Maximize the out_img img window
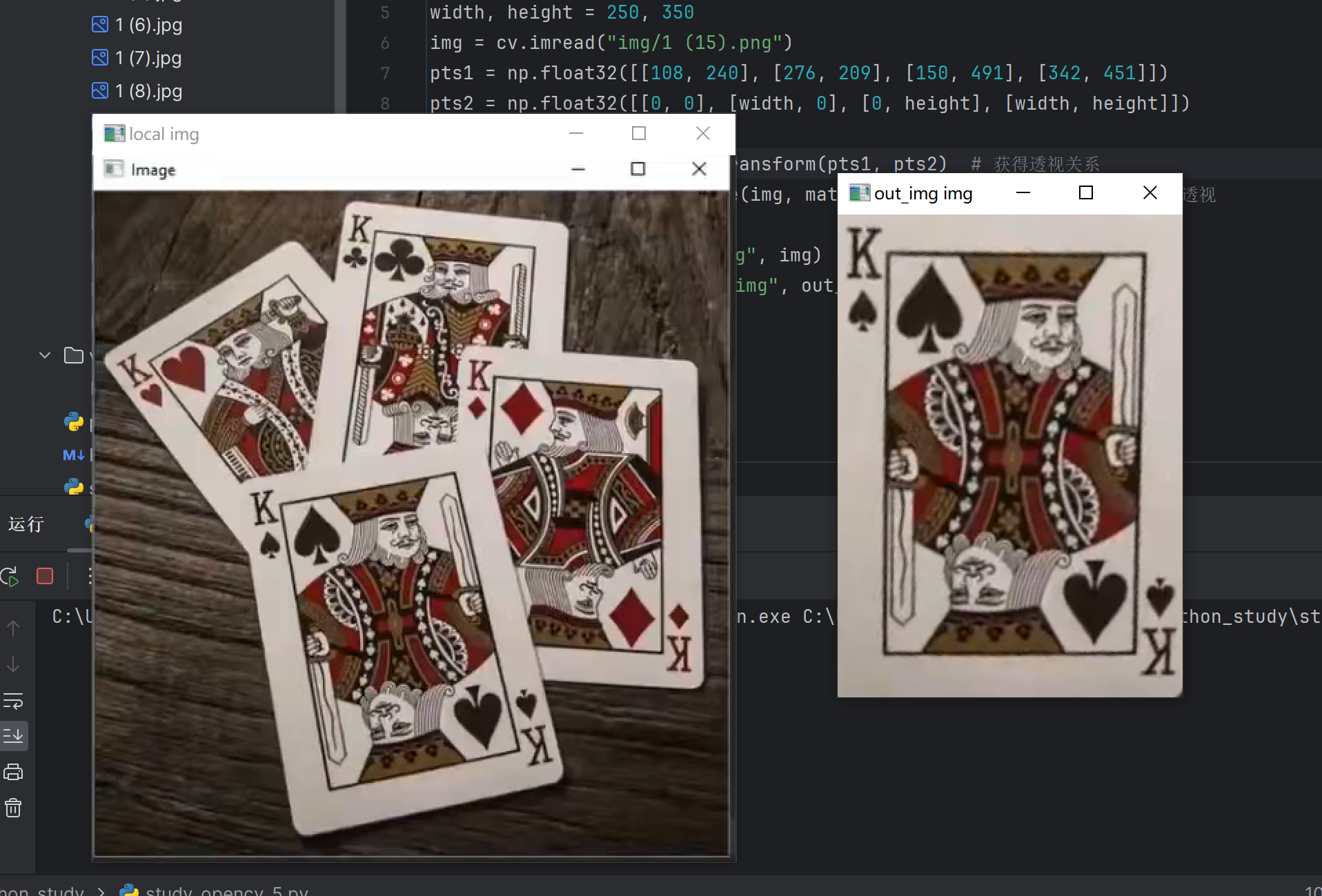The width and height of the screenshot is (1322, 896). (x=1085, y=193)
